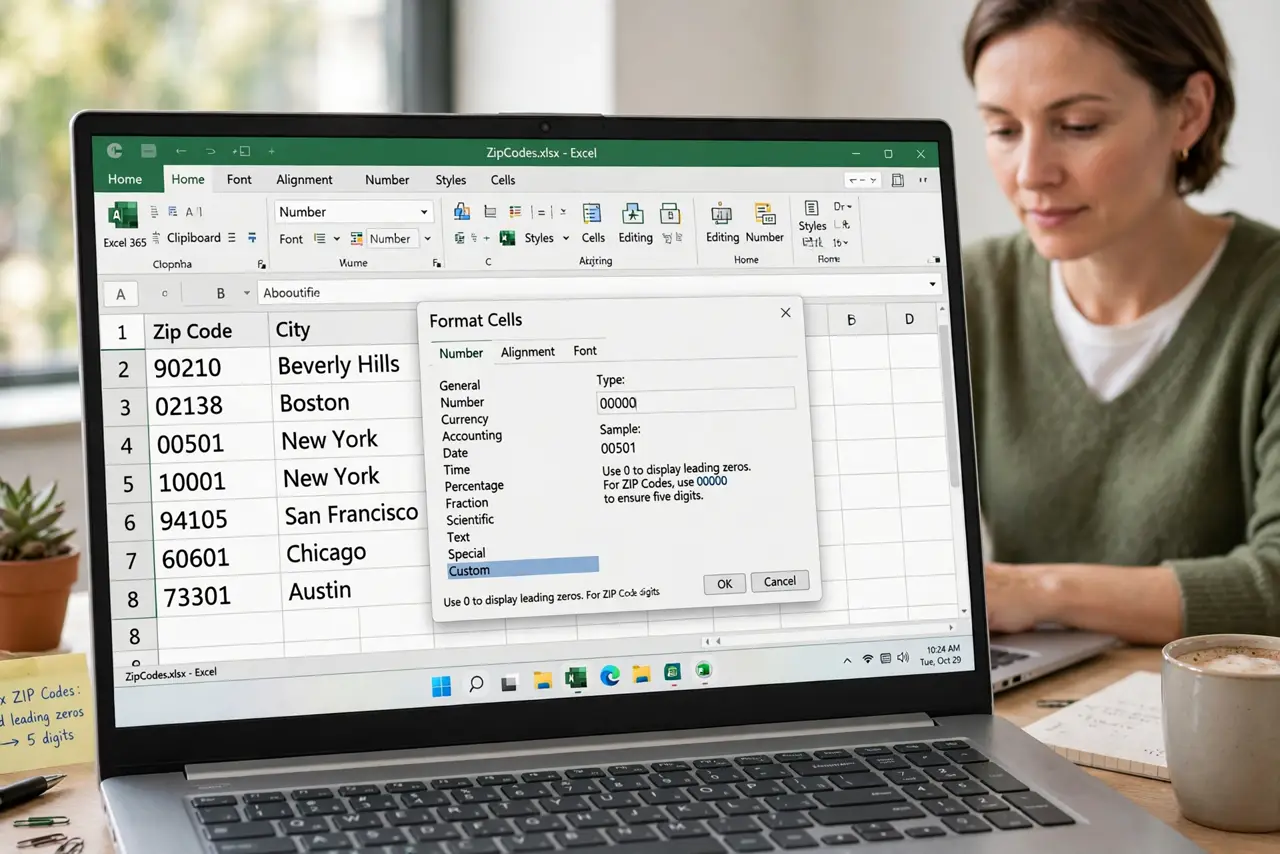
Task: Select the Beverly Hills cell
Action: [x=344, y=365]
